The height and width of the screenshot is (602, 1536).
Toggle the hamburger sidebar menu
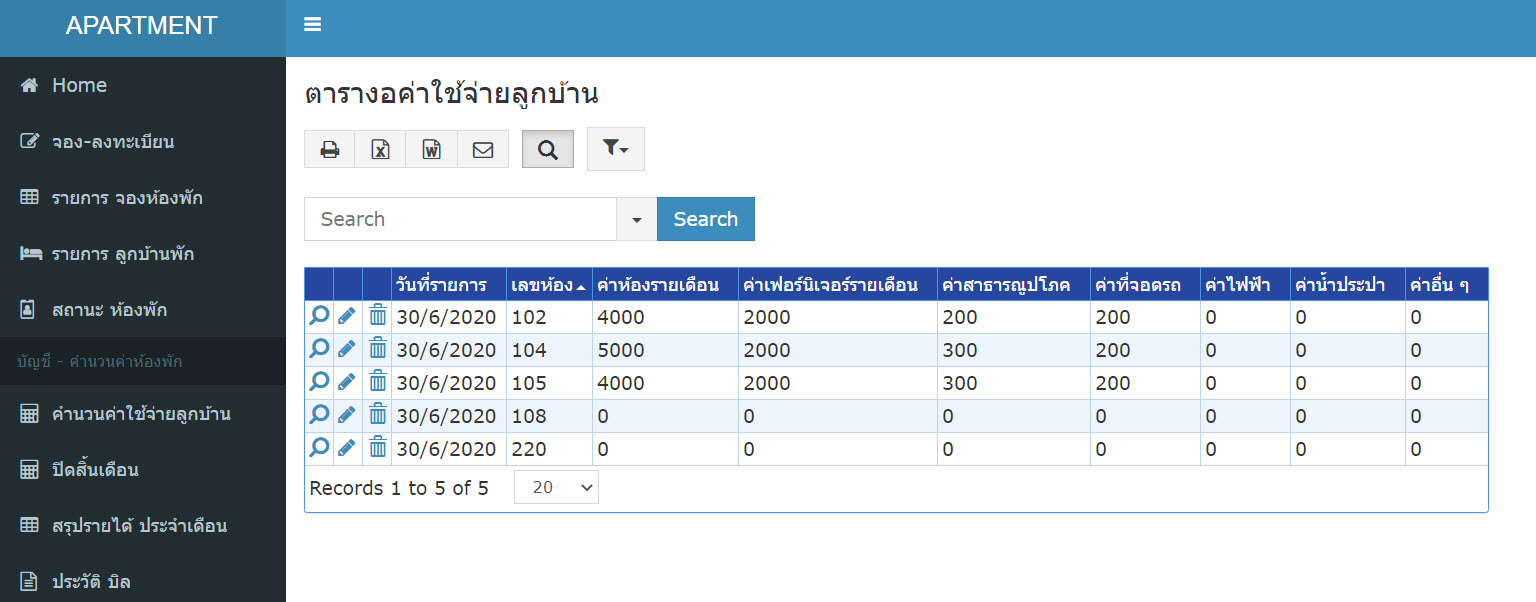pos(312,25)
